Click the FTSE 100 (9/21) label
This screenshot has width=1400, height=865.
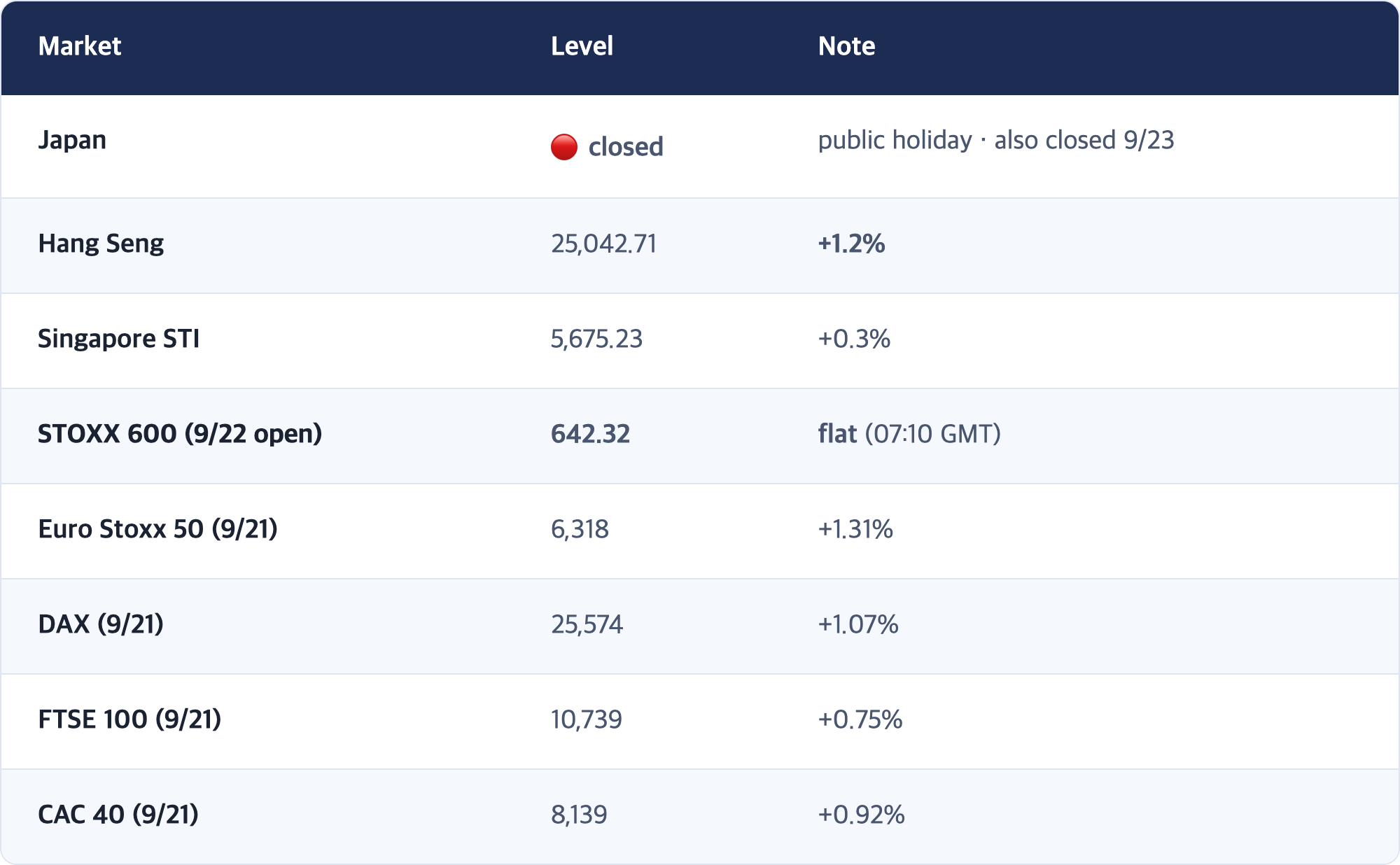coord(129,719)
